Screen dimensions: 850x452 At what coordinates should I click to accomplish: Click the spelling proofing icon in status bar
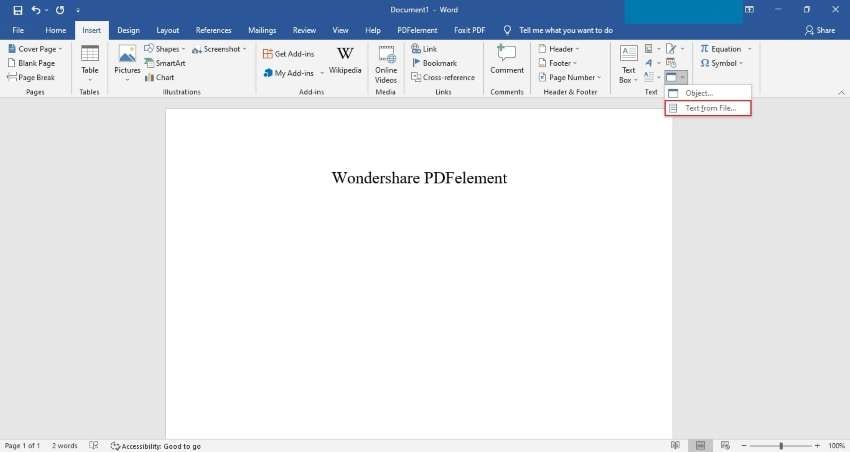point(93,445)
